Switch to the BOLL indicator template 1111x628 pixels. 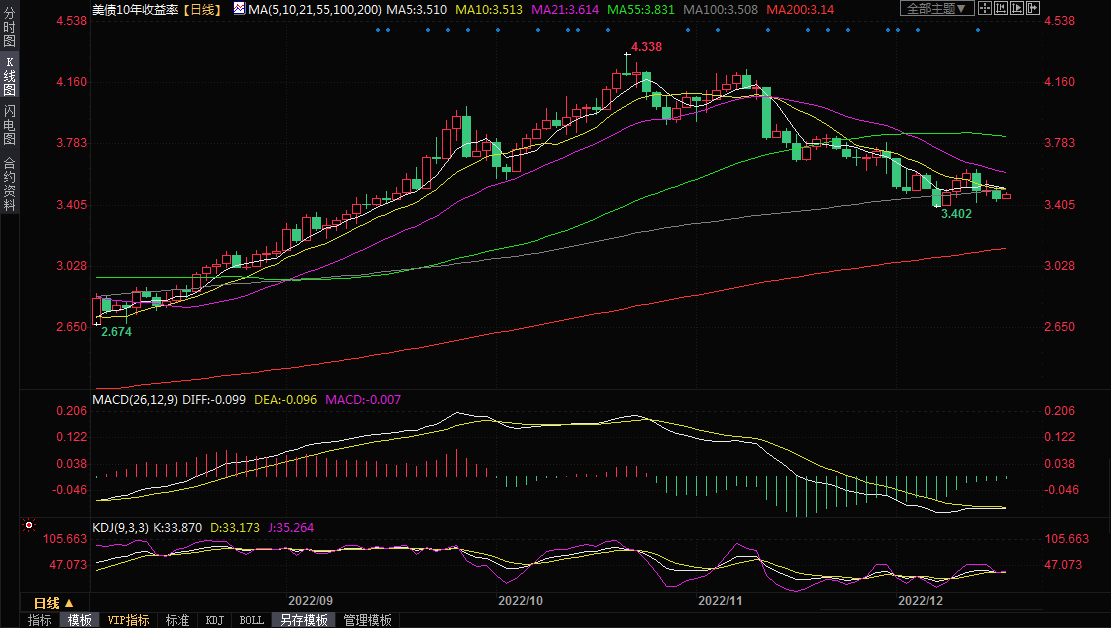coord(251,620)
